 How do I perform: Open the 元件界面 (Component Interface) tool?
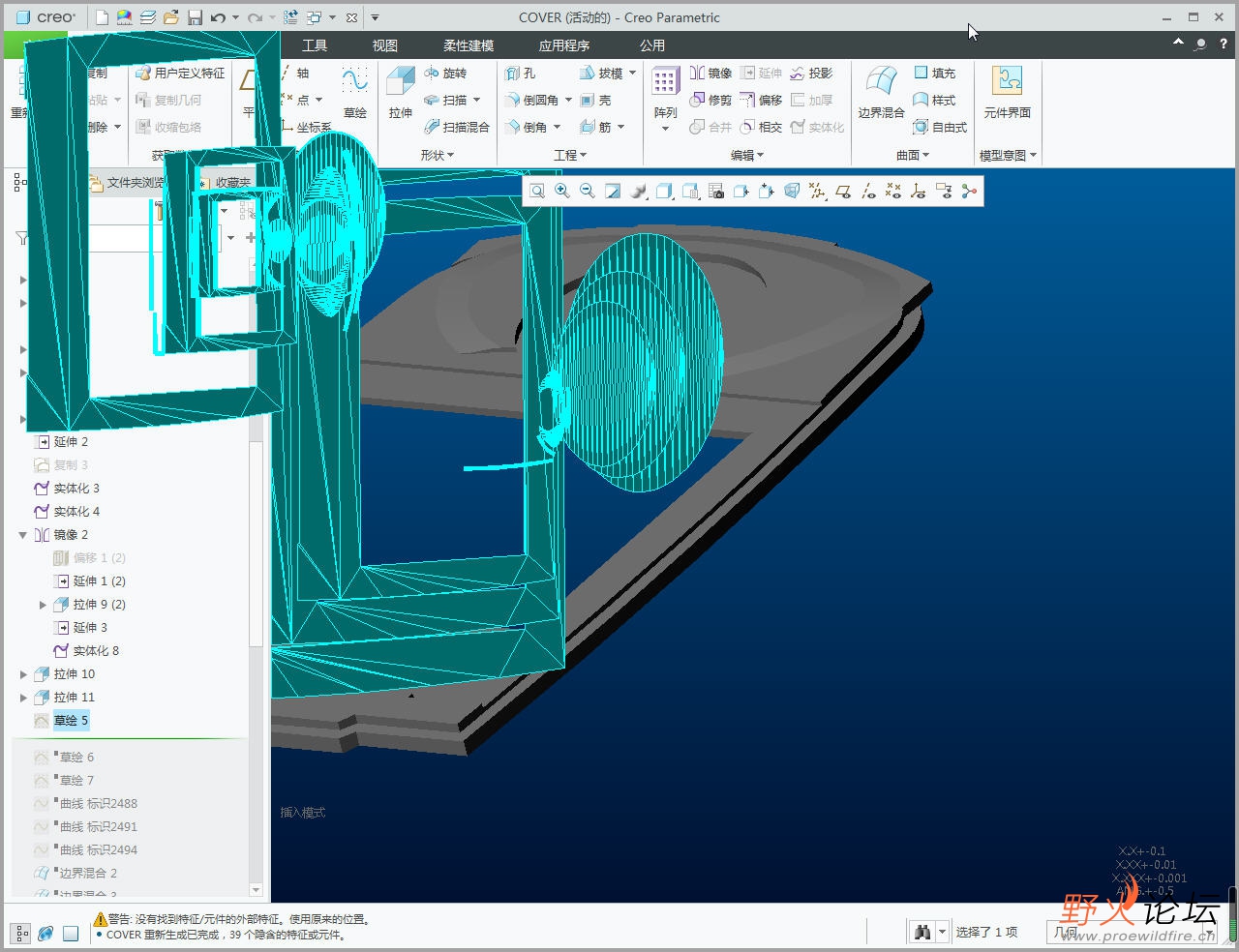point(1008,93)
